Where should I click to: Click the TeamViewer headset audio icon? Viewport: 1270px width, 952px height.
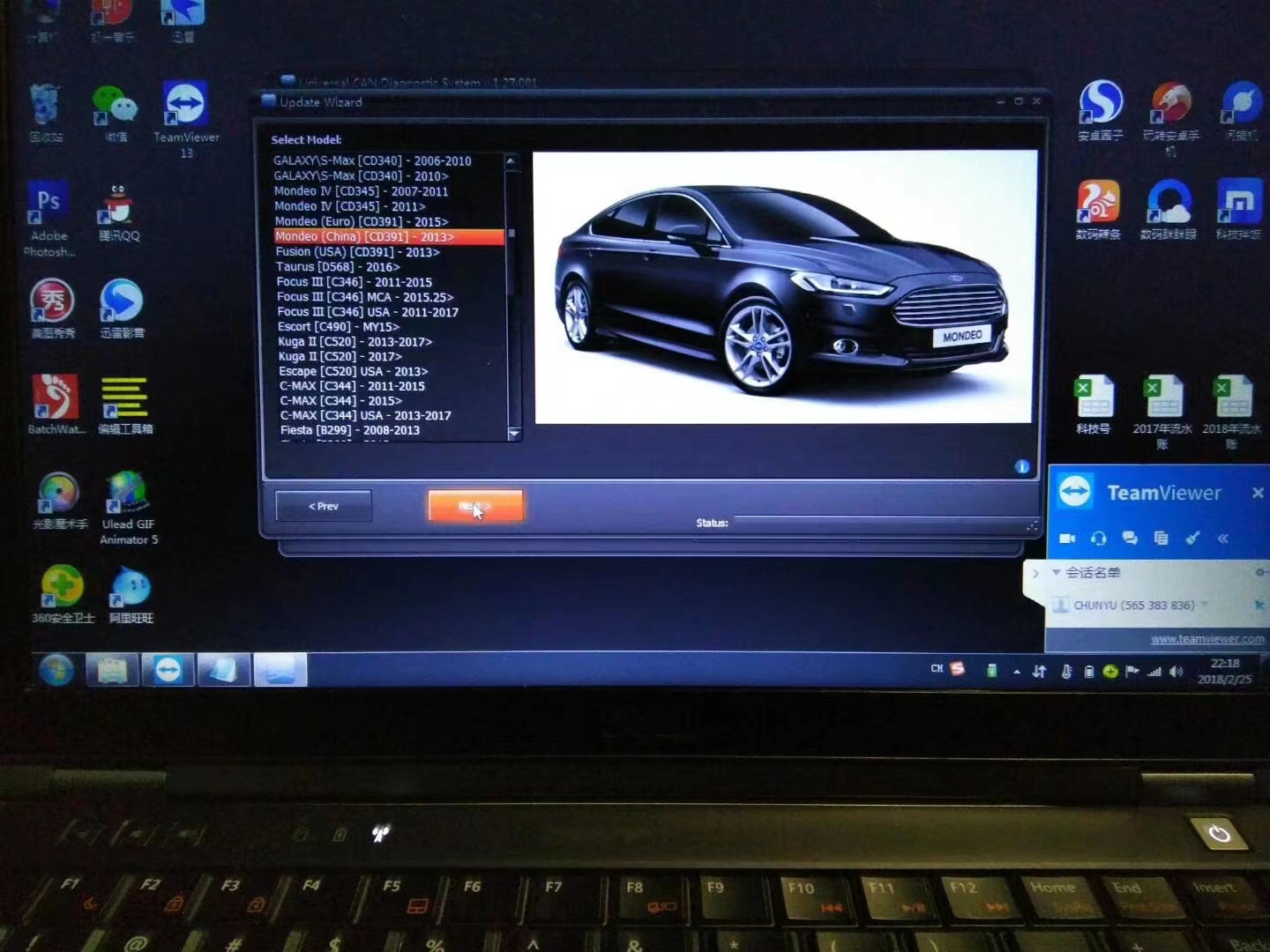point(1098,538)
